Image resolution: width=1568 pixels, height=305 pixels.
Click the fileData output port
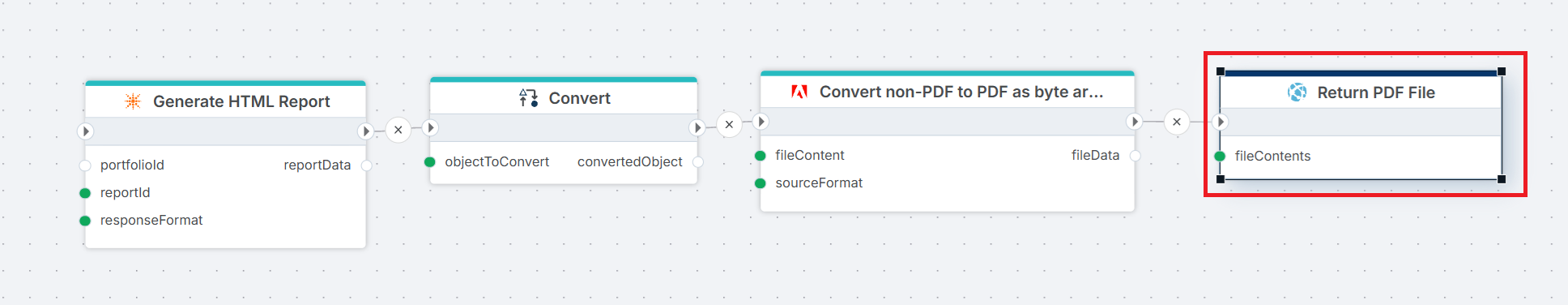[1135, 156]
